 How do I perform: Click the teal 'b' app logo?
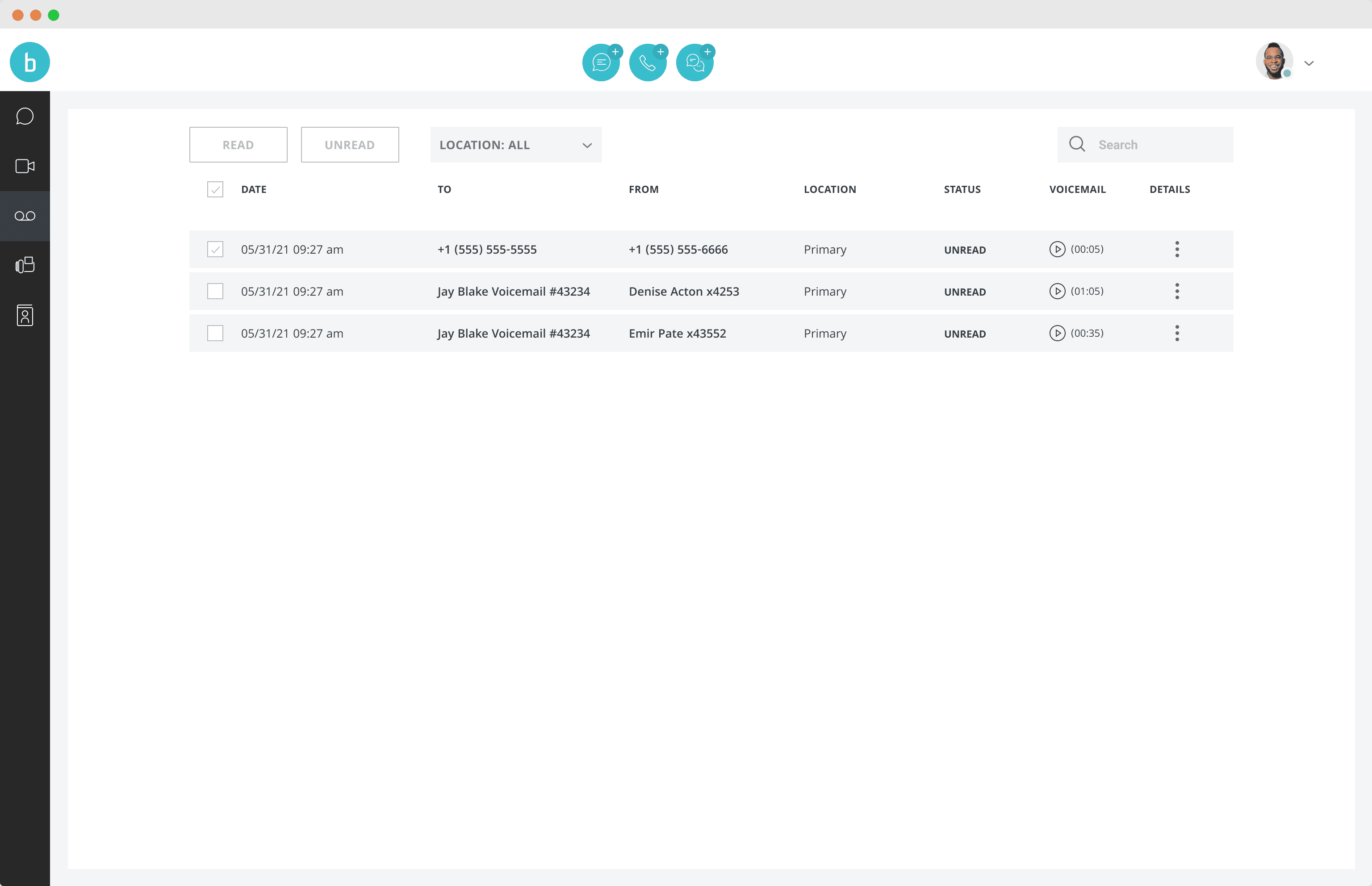pyautogui.click(x=30, y=62)
